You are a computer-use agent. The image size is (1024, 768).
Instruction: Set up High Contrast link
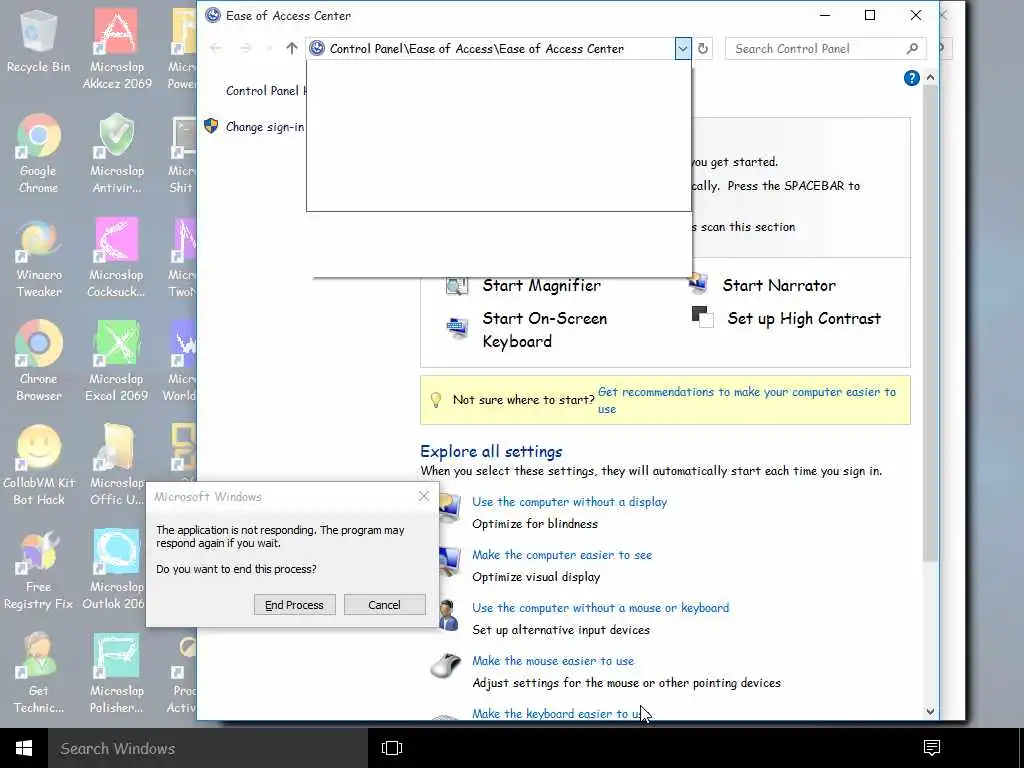[x=804, y=319]
